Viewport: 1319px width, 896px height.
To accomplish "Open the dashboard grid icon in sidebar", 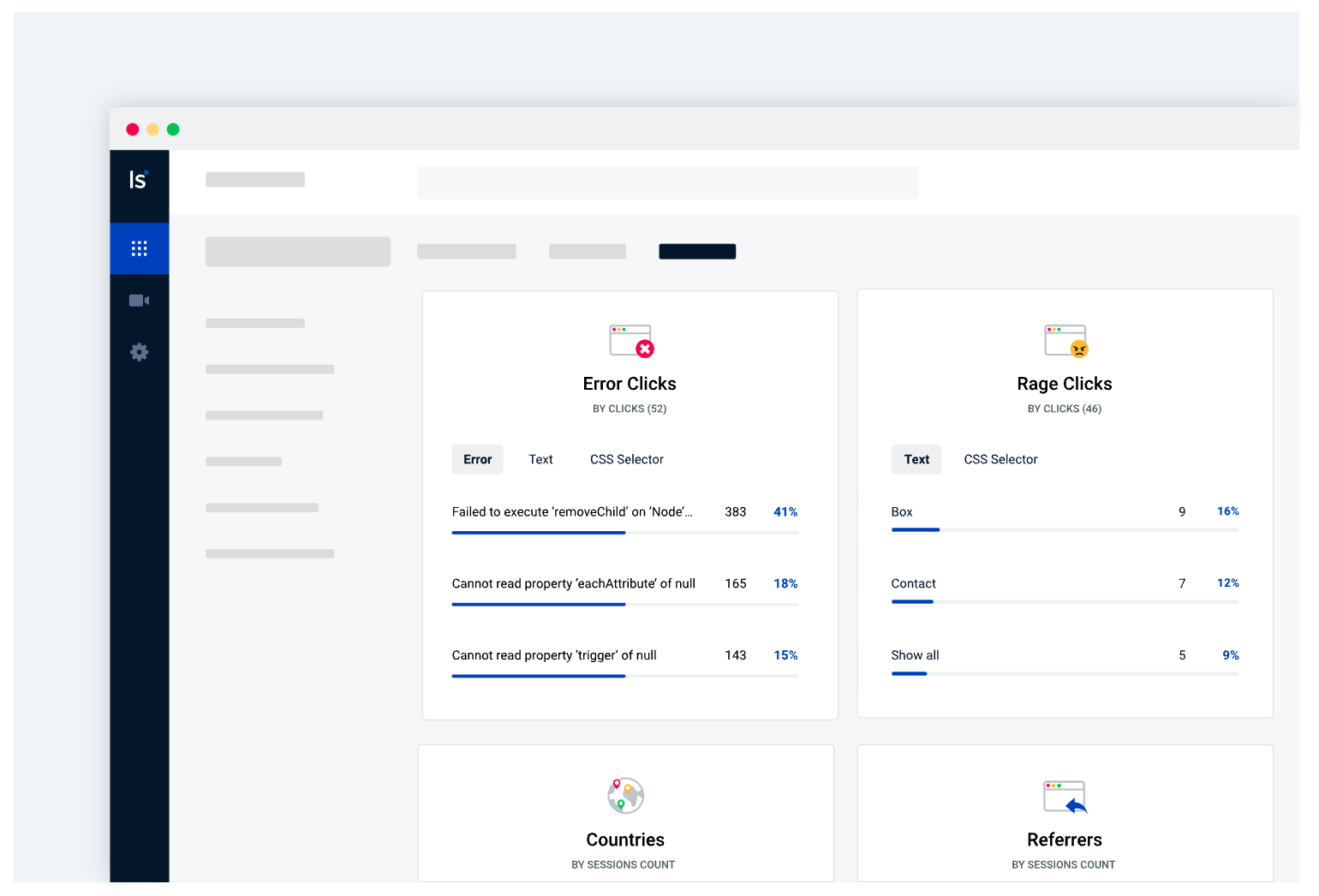I will (139, 248).
